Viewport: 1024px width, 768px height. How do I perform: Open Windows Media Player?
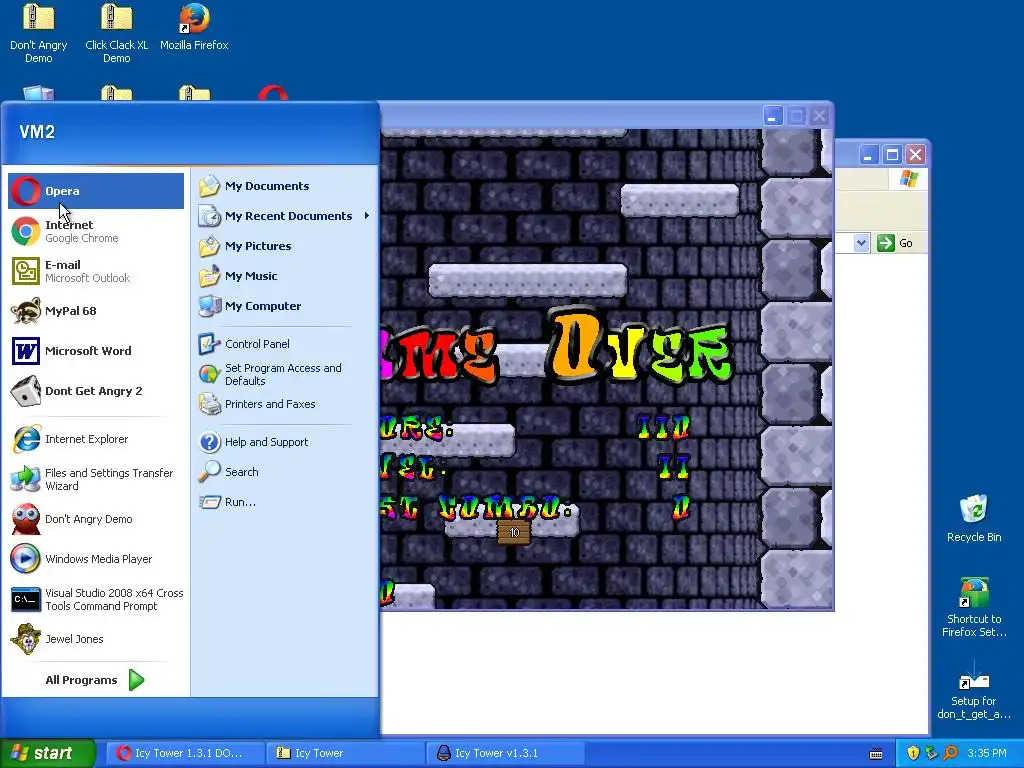(x=96, y=559)
